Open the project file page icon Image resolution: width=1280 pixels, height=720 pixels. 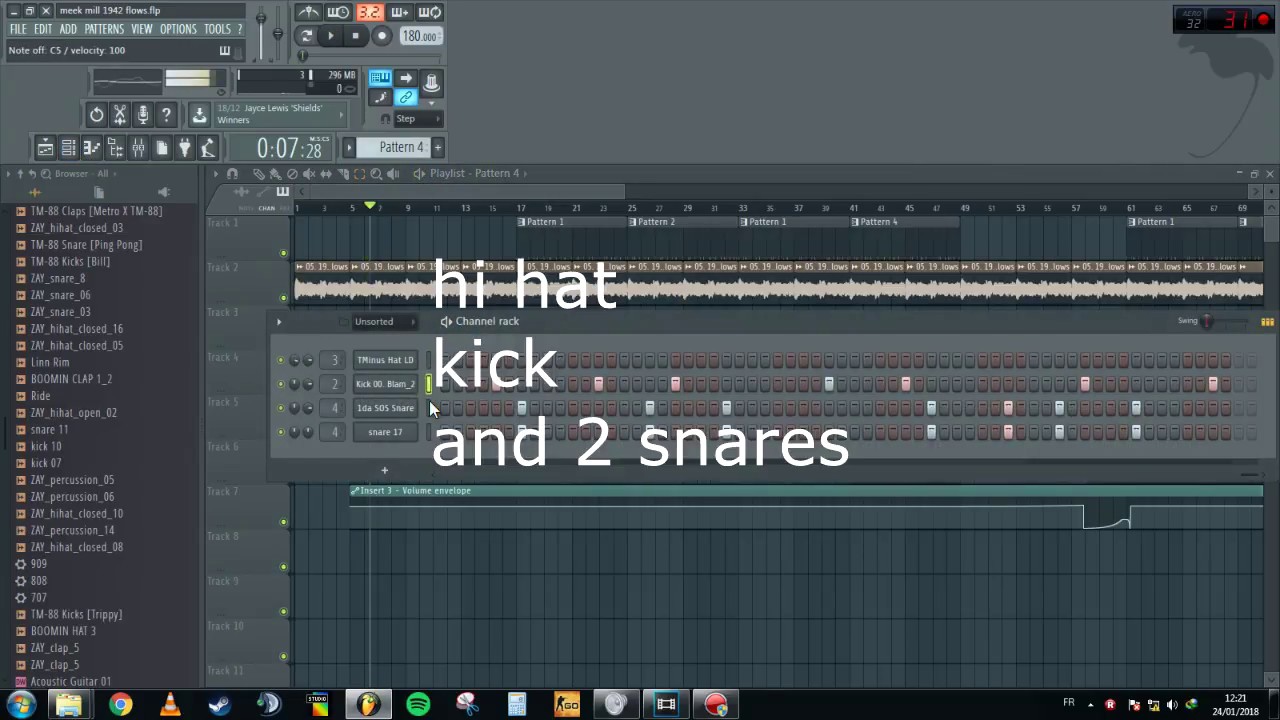pyautogui.click(x=162, y=148)
